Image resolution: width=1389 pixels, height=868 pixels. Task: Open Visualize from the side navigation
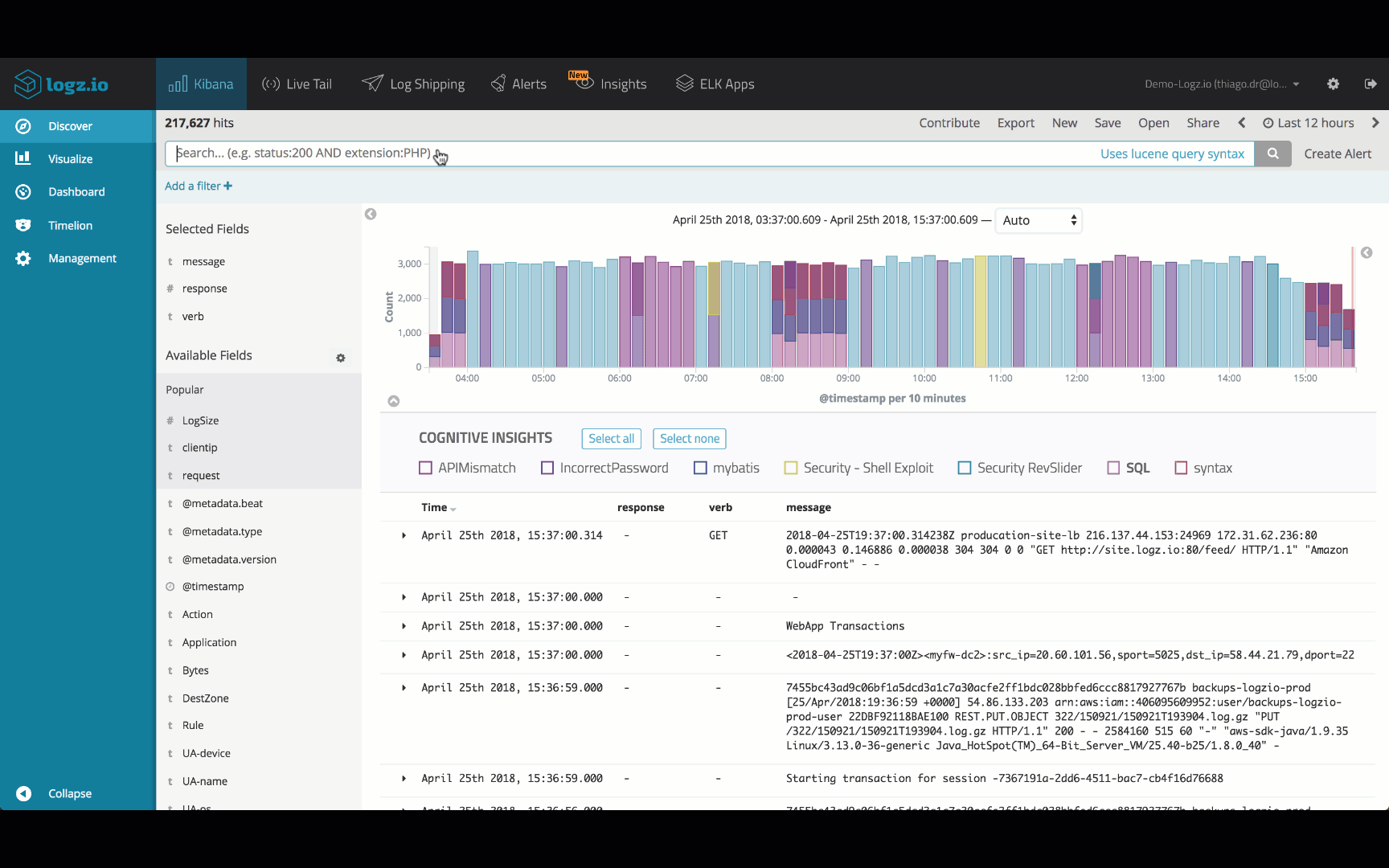click(70, 159)
